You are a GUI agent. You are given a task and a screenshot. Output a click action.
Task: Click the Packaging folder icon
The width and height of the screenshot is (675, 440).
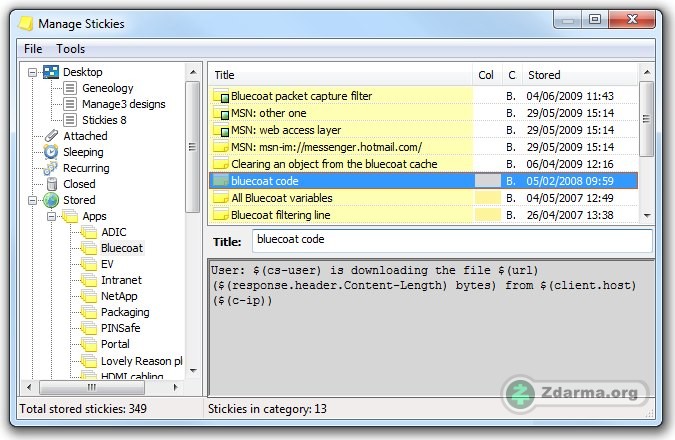[89, 312]
